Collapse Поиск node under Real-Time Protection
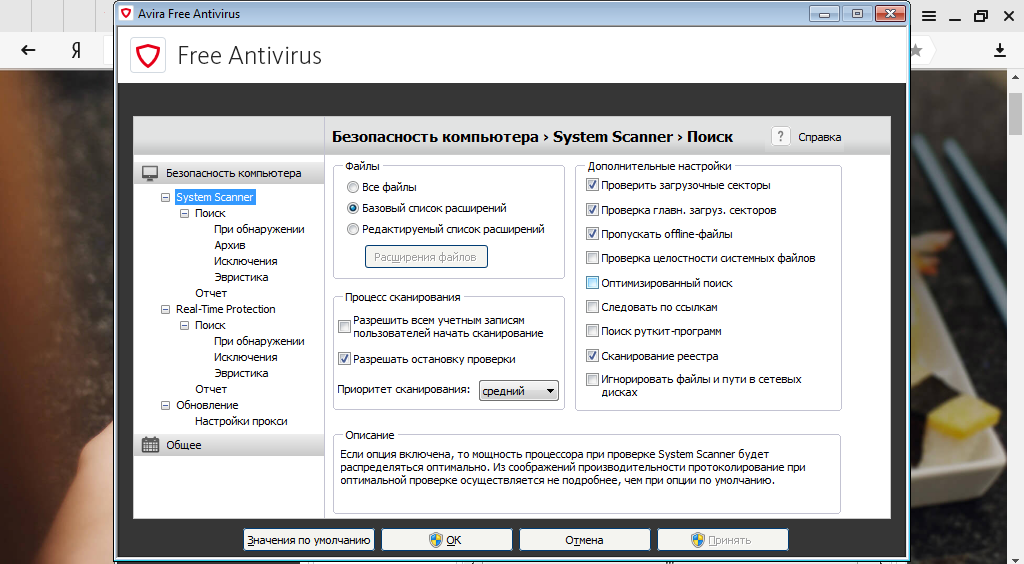Screen dimensions: 1024x564 pos(184,325)
